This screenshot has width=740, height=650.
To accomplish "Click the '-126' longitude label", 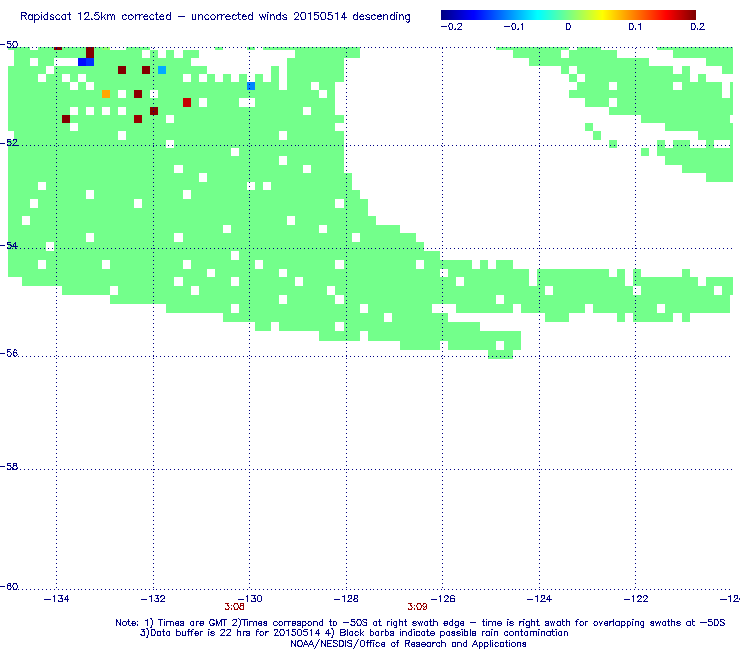I will coord(443,599).
